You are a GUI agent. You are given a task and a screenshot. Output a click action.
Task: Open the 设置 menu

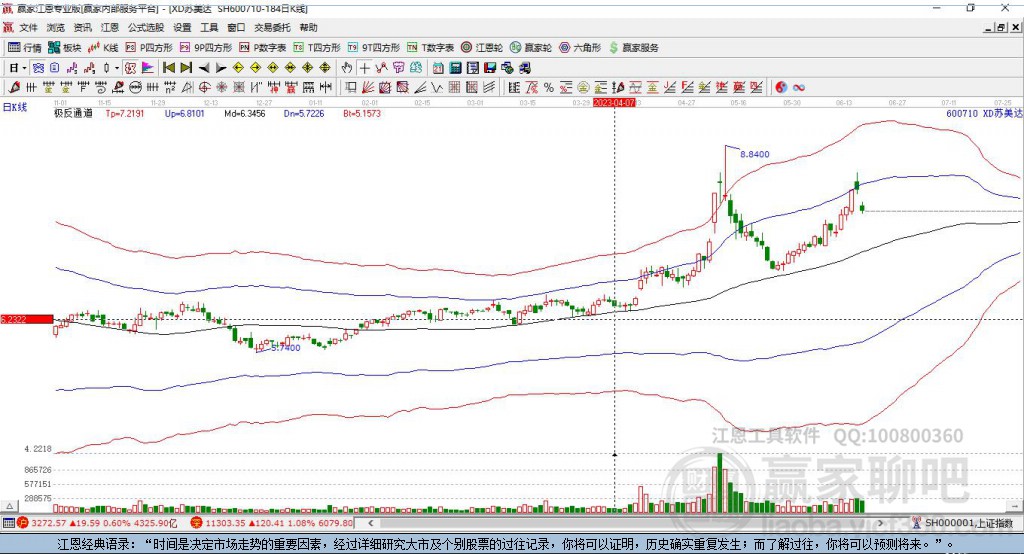pyautogui.click(x=182, y=27)
